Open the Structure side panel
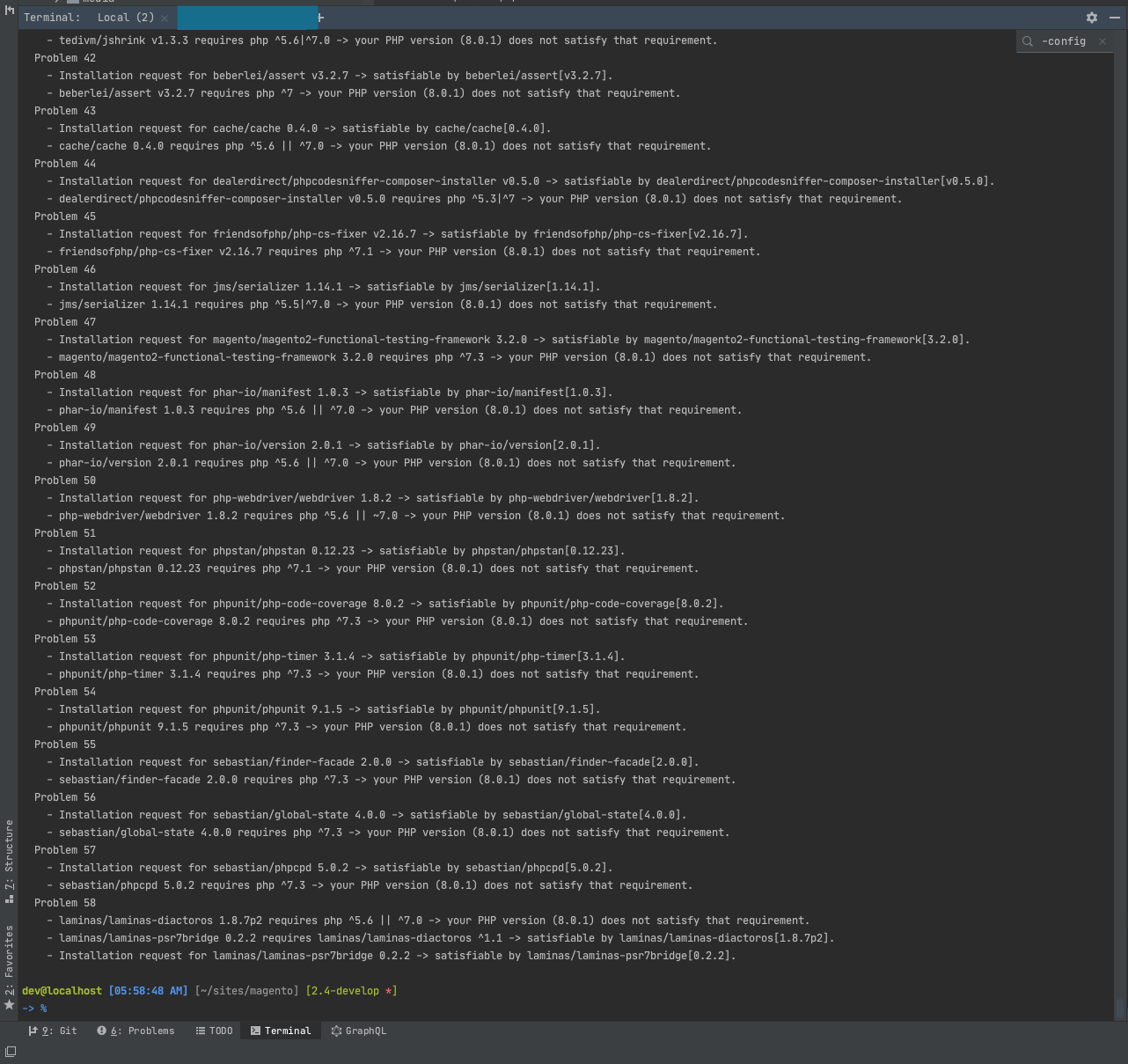1128x1064 pixels. coord(10,861)
